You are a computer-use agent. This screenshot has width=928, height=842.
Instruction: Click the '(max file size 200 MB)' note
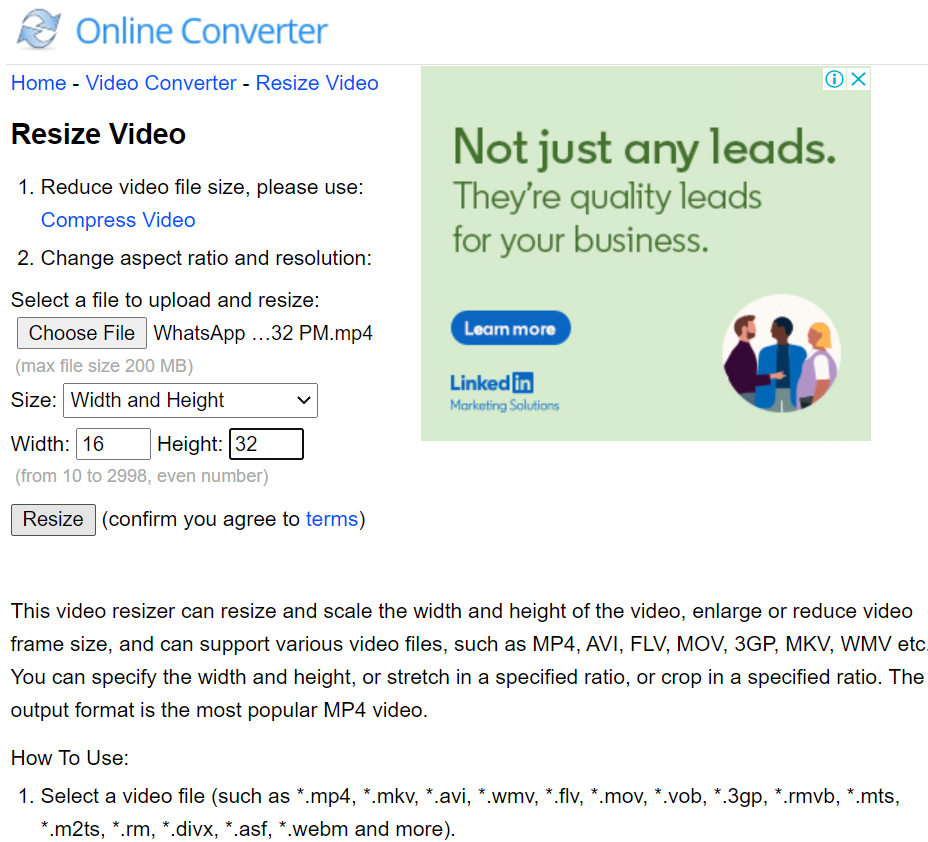(104, 366)
